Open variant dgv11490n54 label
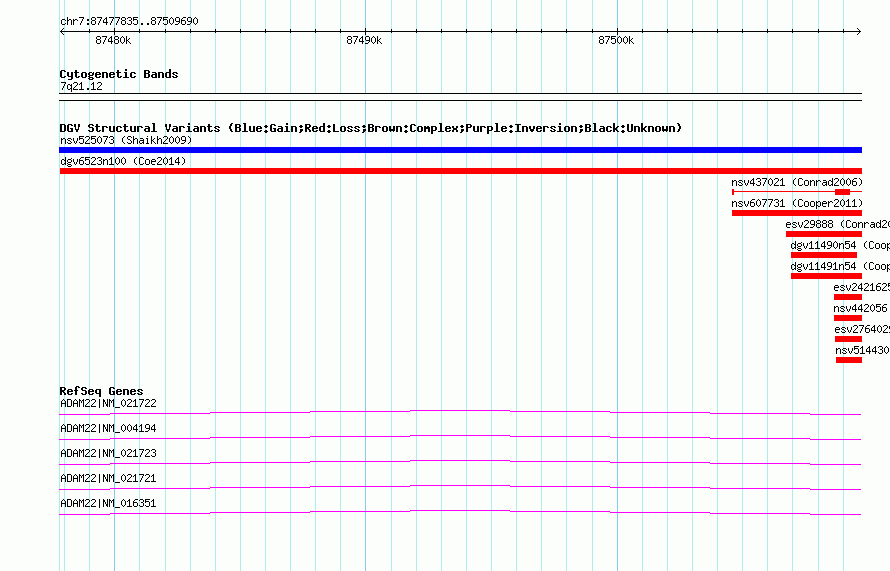The height and width of the screenshot is (571, 890). tap(840, 245)
